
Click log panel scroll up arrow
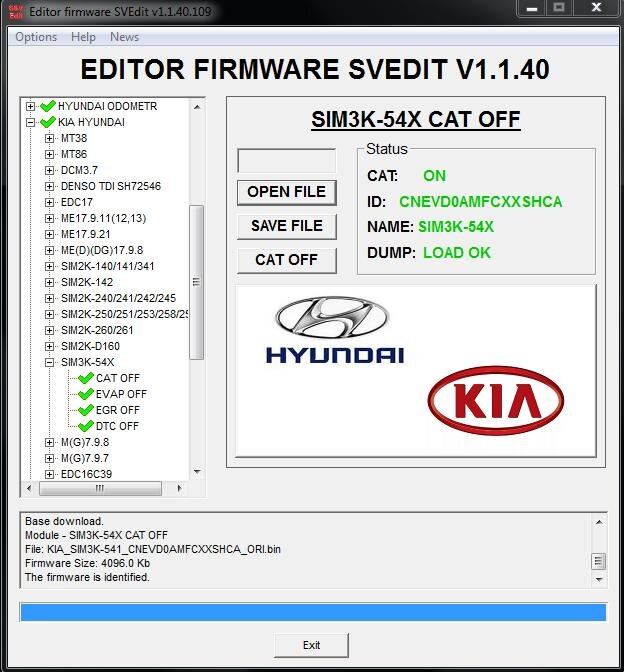599,522
